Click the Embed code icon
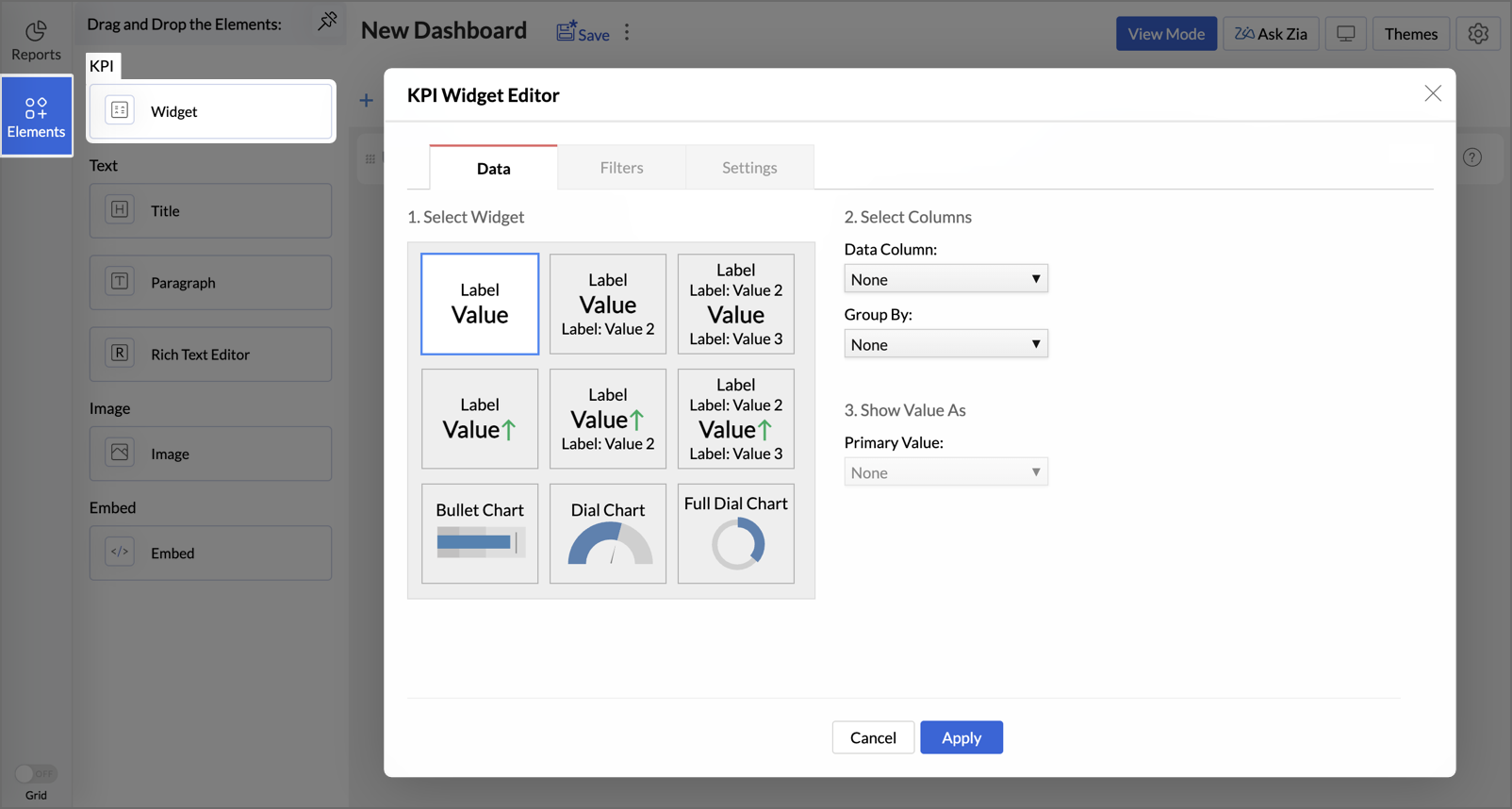The width and height of the screenshot is (1512, 809). click(120, 553)
